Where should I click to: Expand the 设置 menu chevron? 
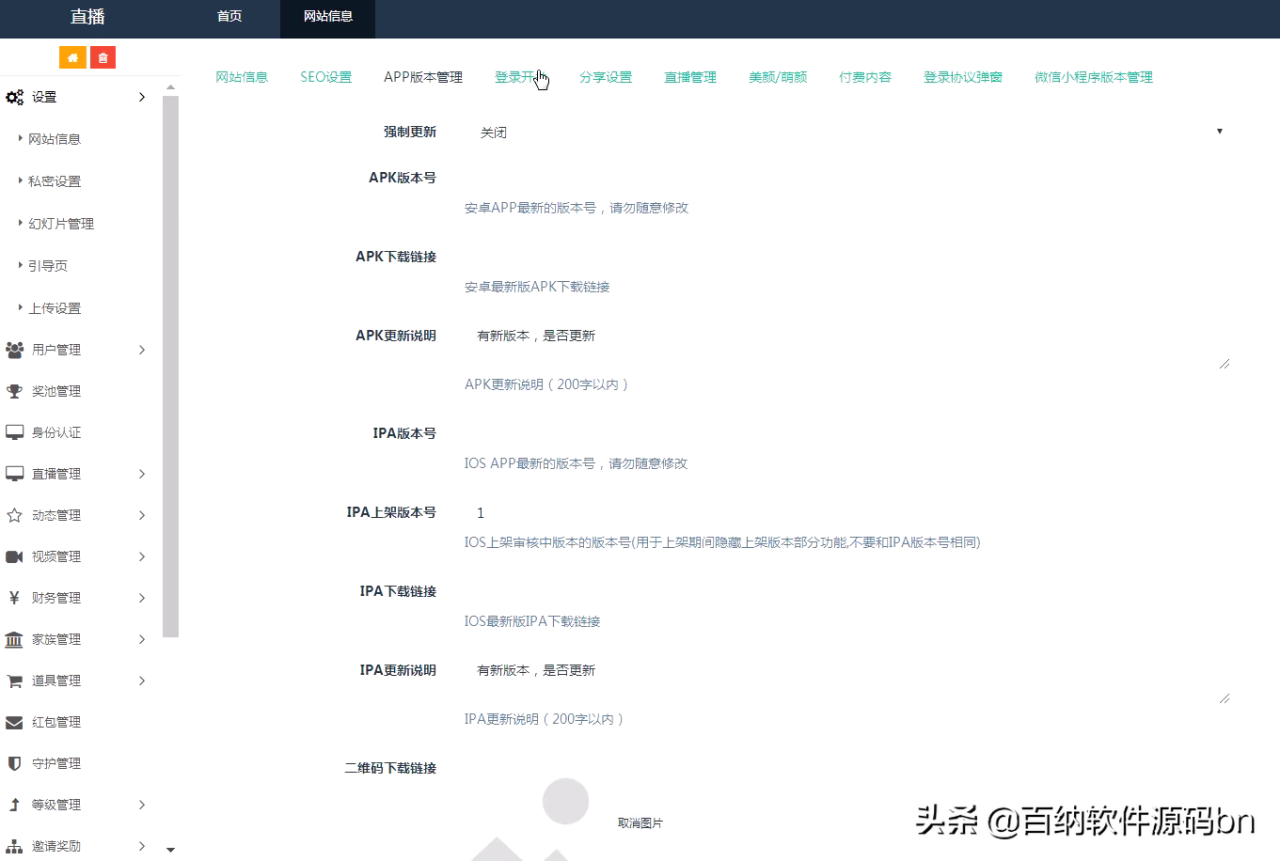click(142, 97)
